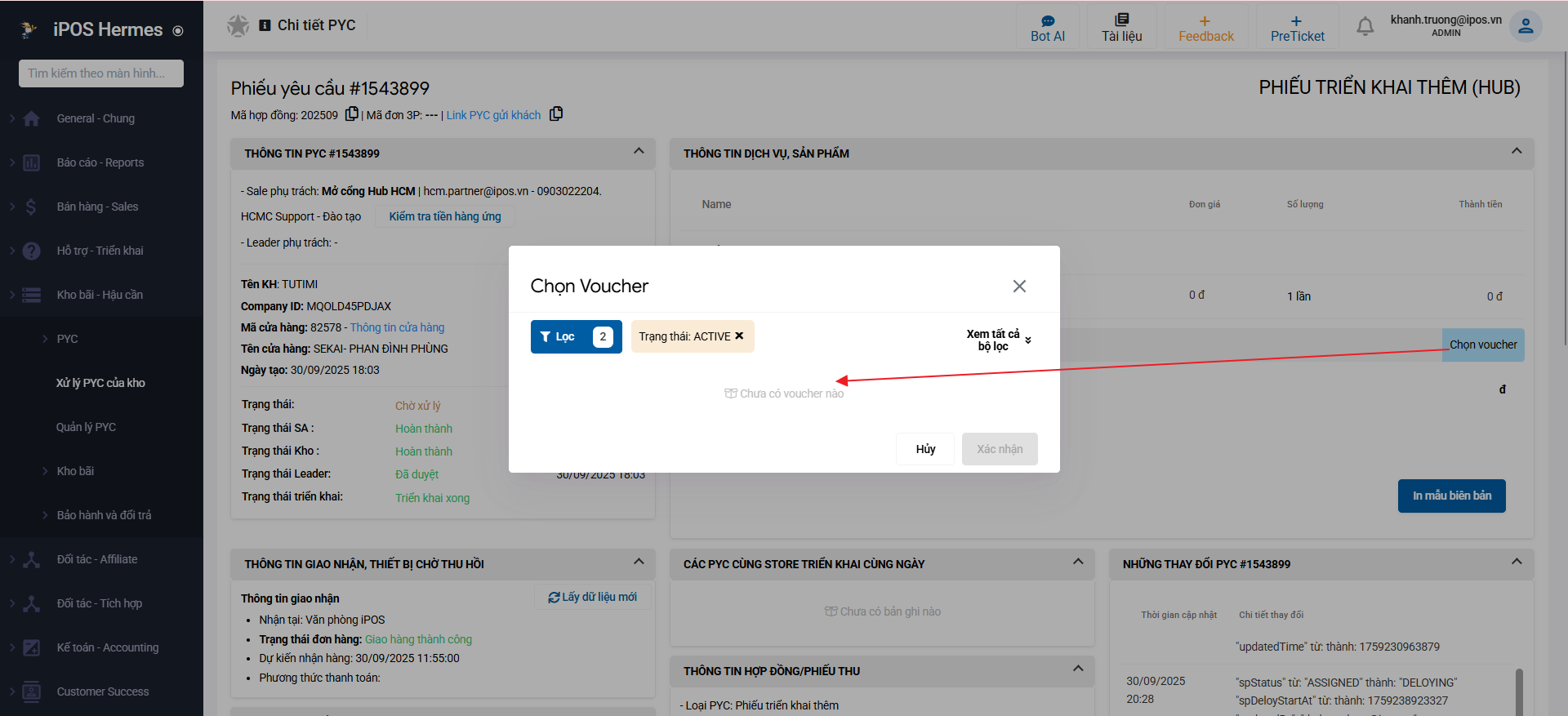Focus the Tìm kiếm theo màn hình search box

[101, 73]
